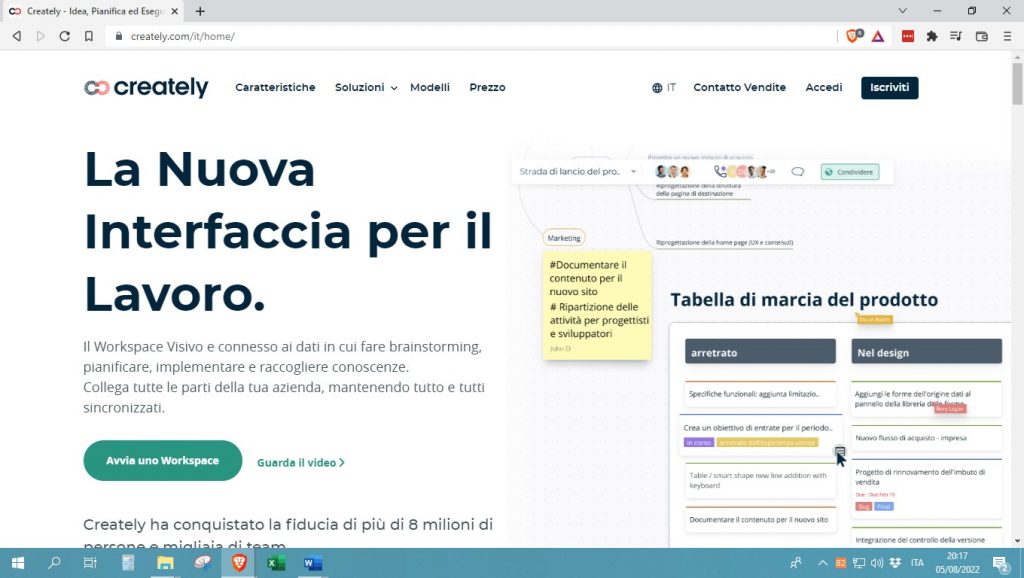
Task: Open the Brave Shields lion icon
Action: click(852, 36)
